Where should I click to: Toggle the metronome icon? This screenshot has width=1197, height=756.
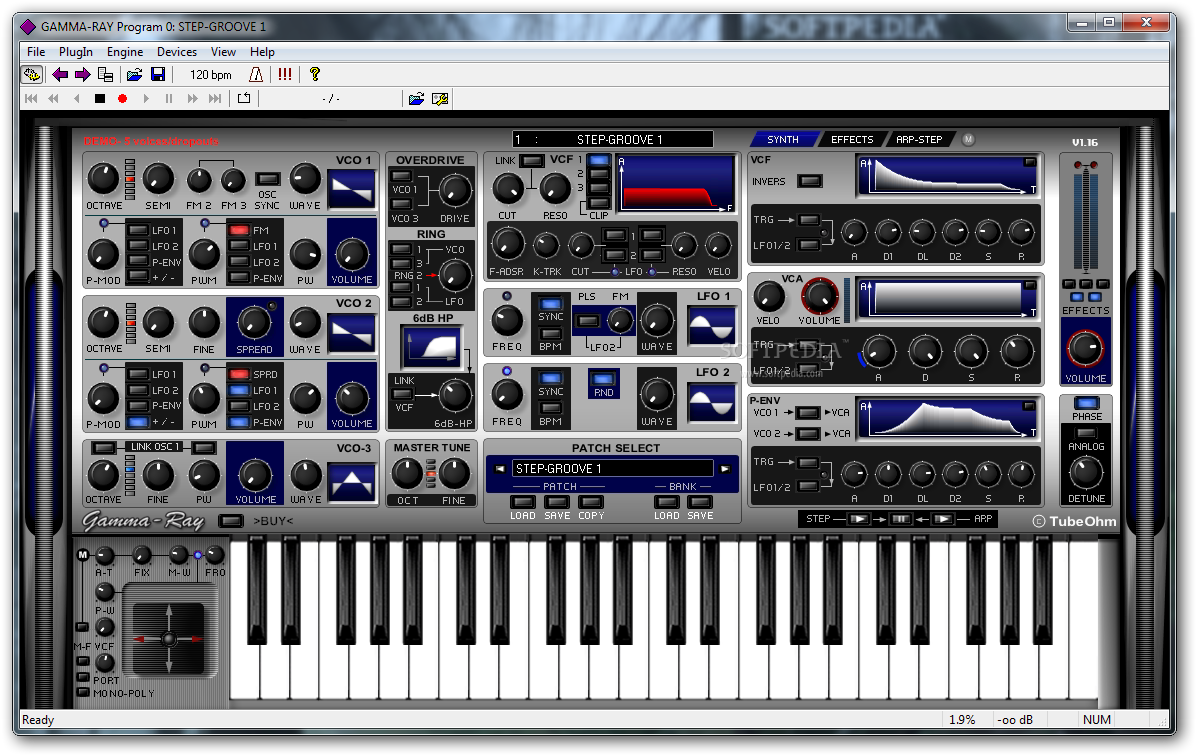(x=256, y=74)
